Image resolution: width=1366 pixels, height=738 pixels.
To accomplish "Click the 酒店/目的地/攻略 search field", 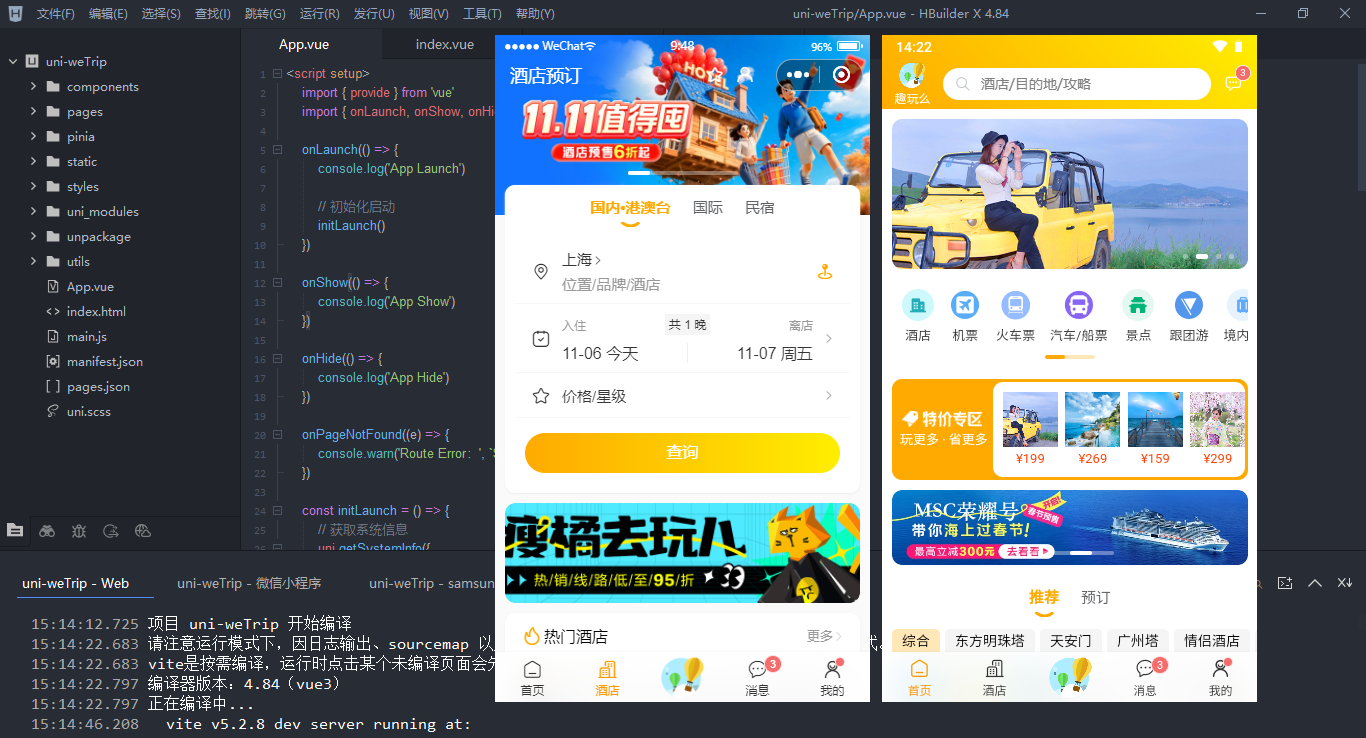I will [x=1076, y=84].
